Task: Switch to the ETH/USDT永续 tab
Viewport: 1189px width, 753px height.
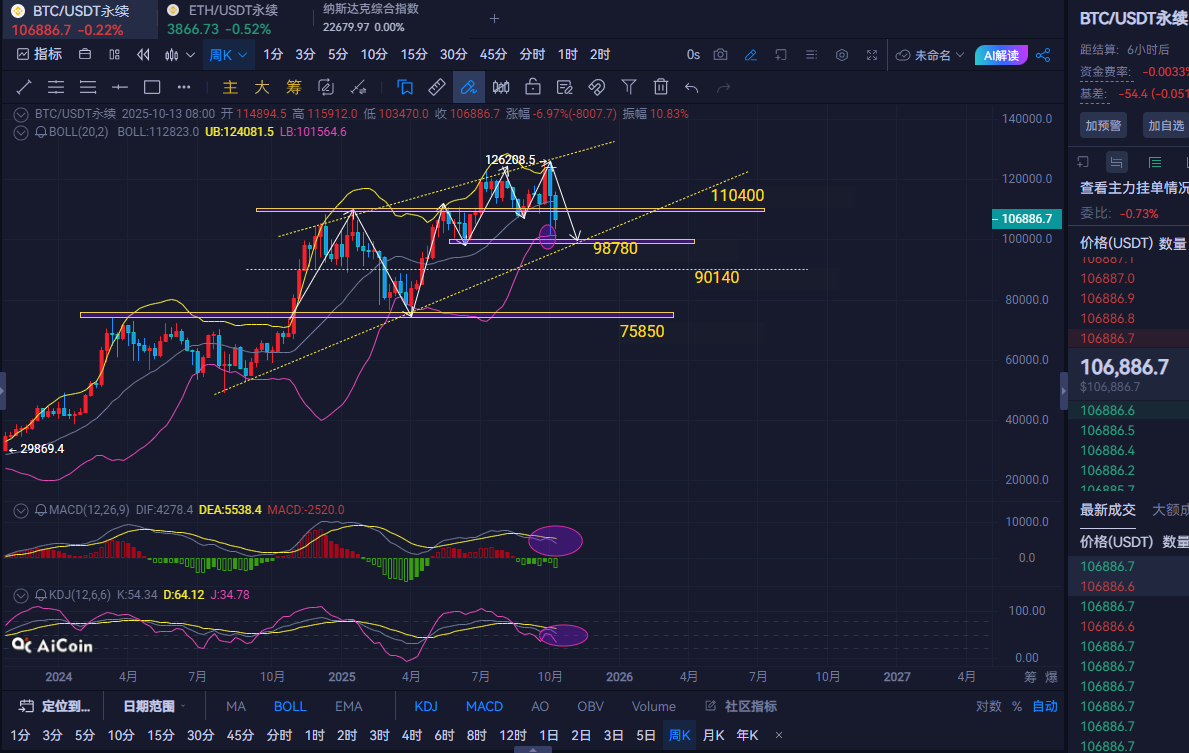Action: (233, 20)
